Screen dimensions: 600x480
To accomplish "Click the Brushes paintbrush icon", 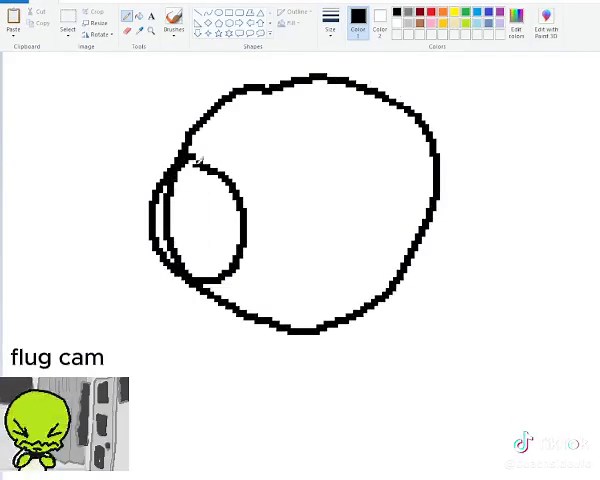I will coord(174,16).
